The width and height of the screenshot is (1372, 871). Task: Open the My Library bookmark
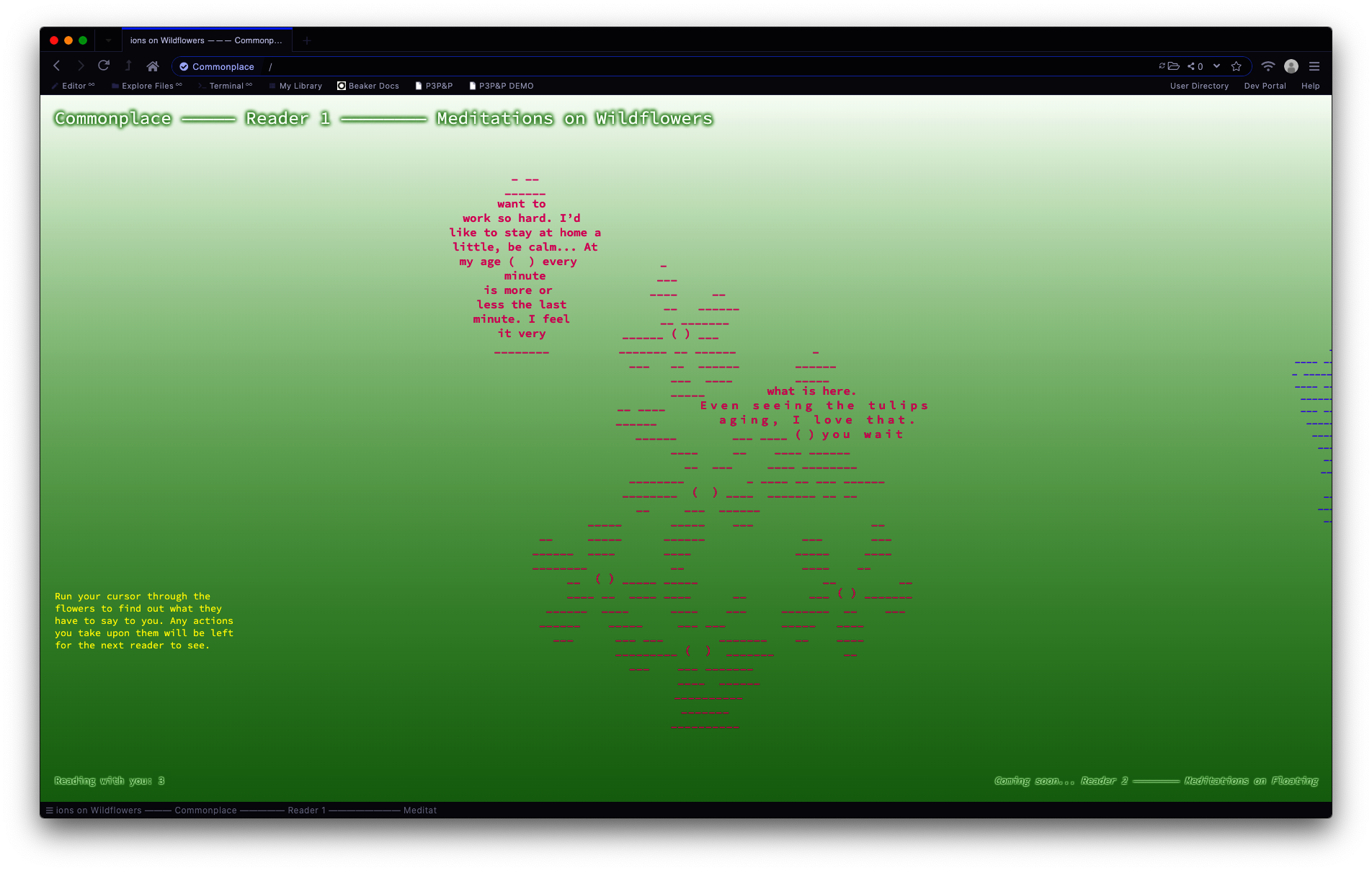[295, 86]
